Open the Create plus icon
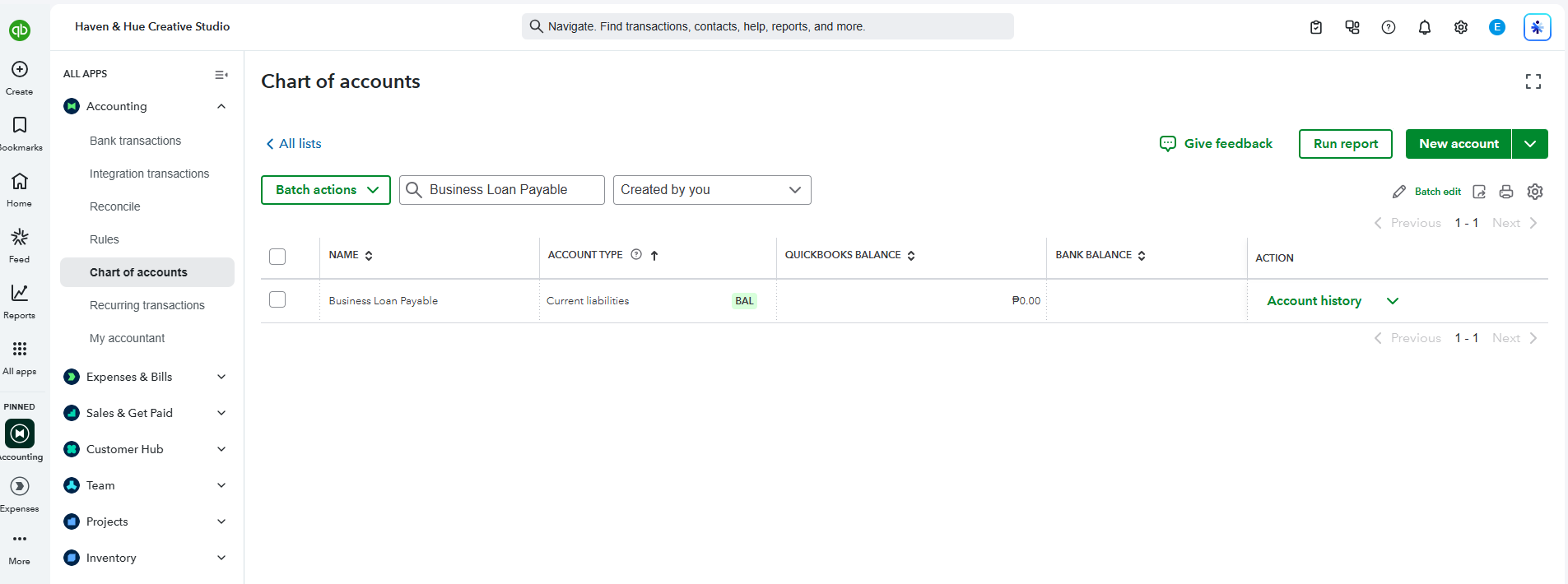1568x584 pixels. [x=20, y=69]
